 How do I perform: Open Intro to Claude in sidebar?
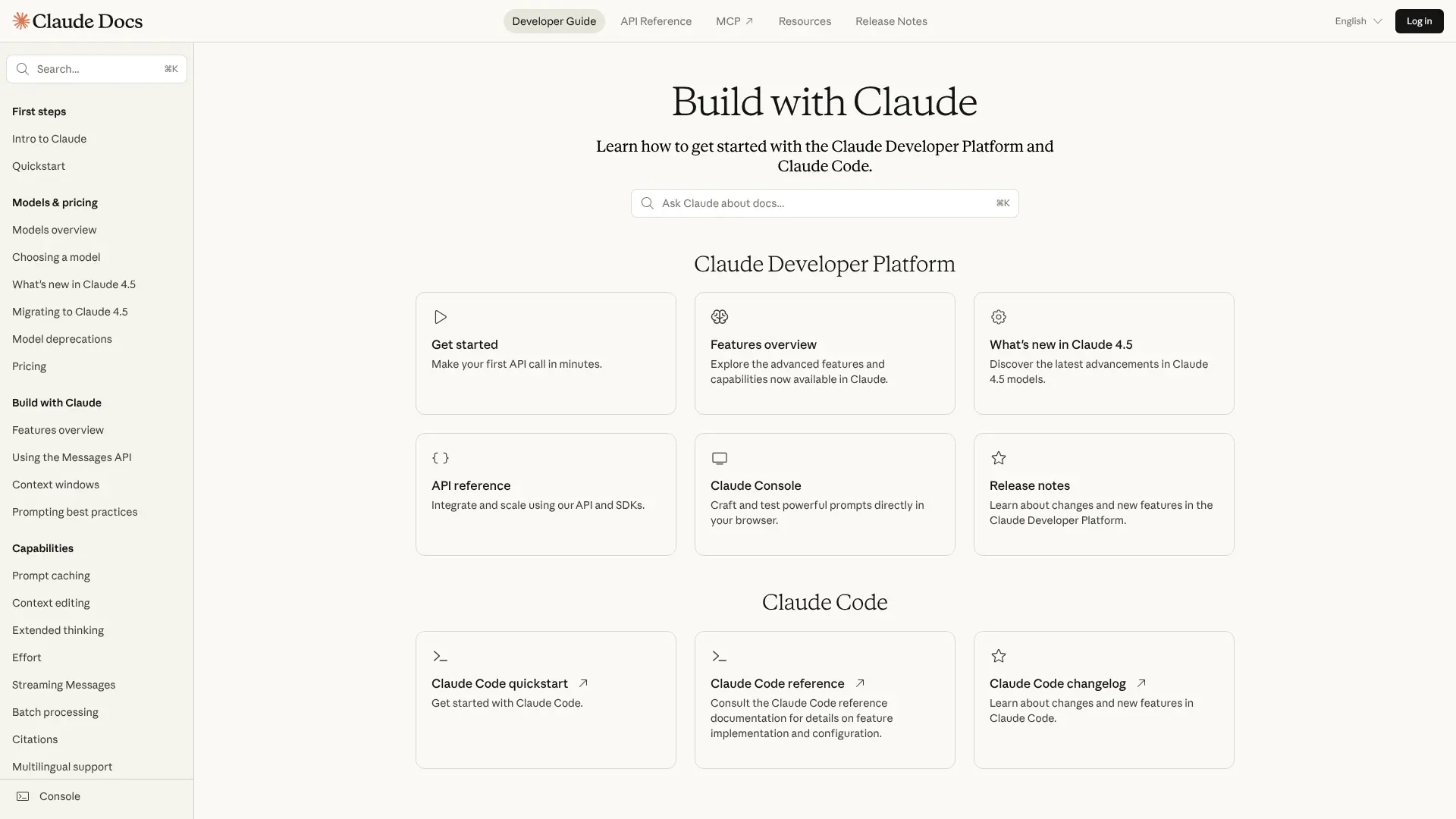click(49, 139)
